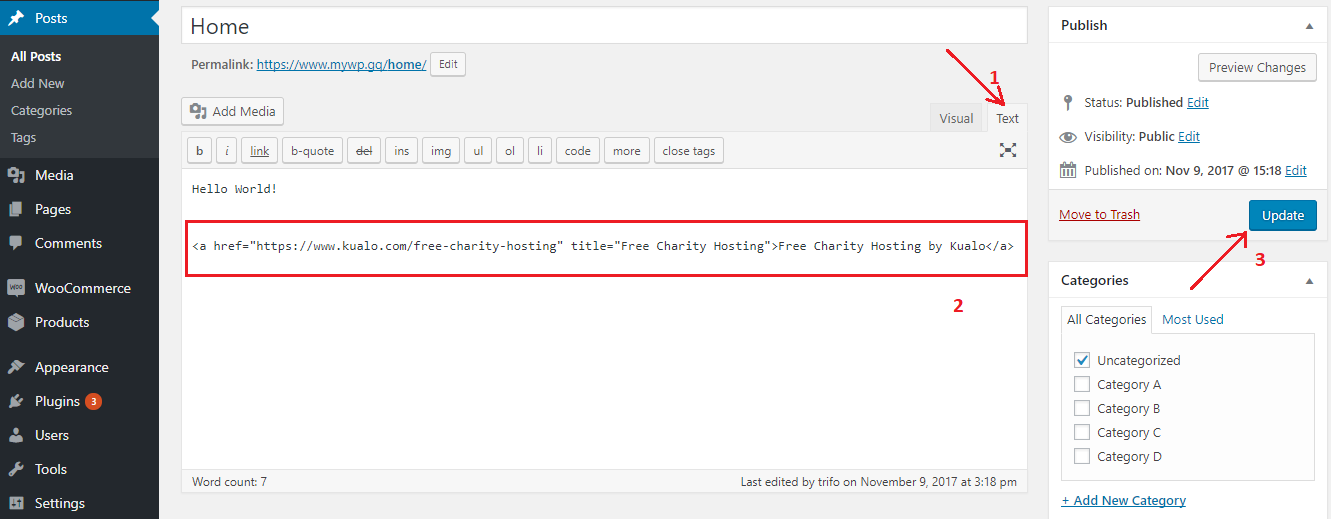
Task: Click the Appearance paintbrush icon
Action: 16,367
